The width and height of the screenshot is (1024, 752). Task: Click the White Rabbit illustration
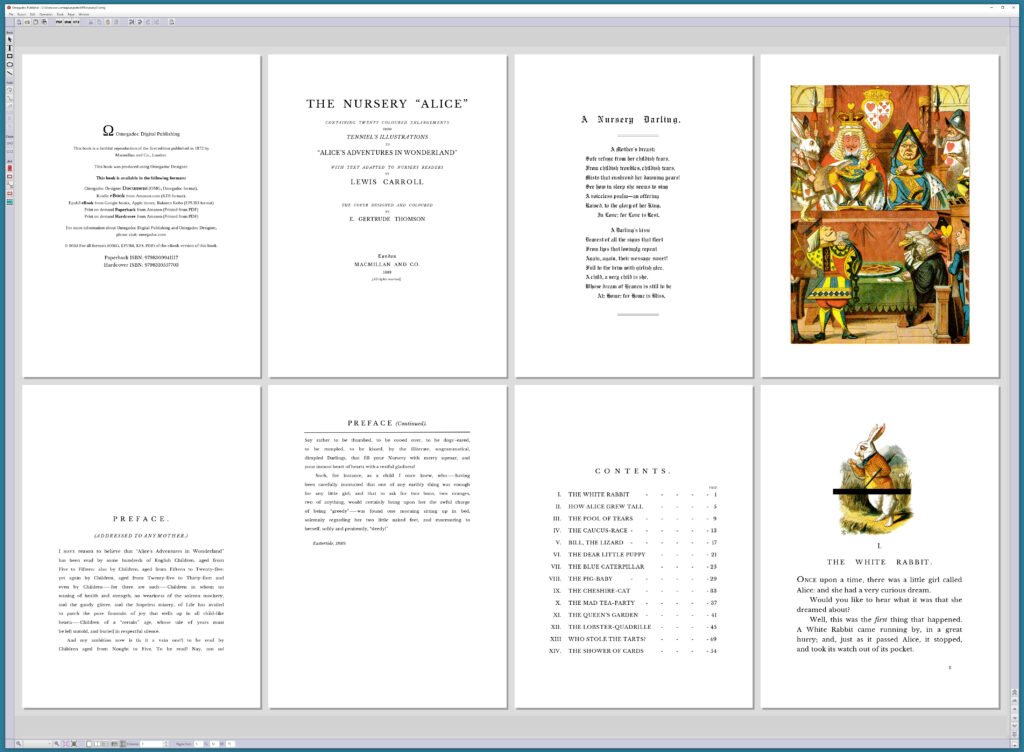pyautogui.click(x=872, y=480)
